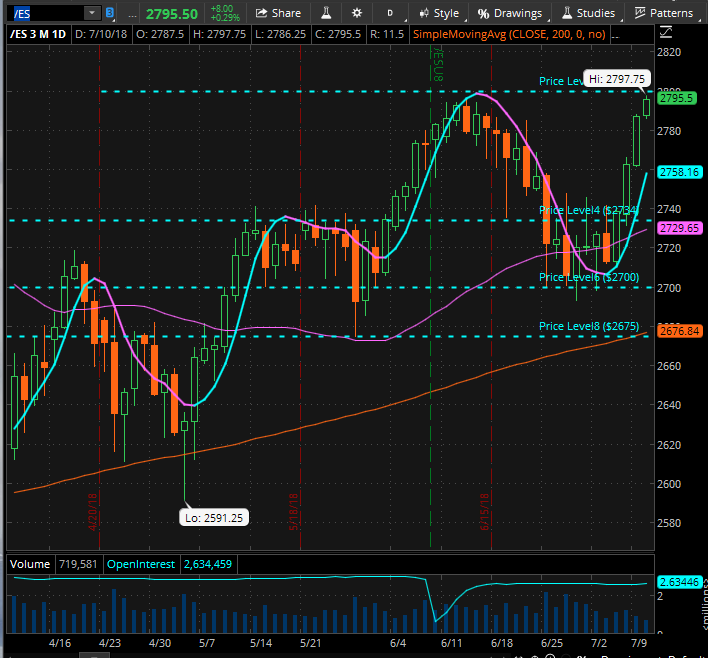Open the Patterns menu

pyautogui.click(x=664, y=14)
